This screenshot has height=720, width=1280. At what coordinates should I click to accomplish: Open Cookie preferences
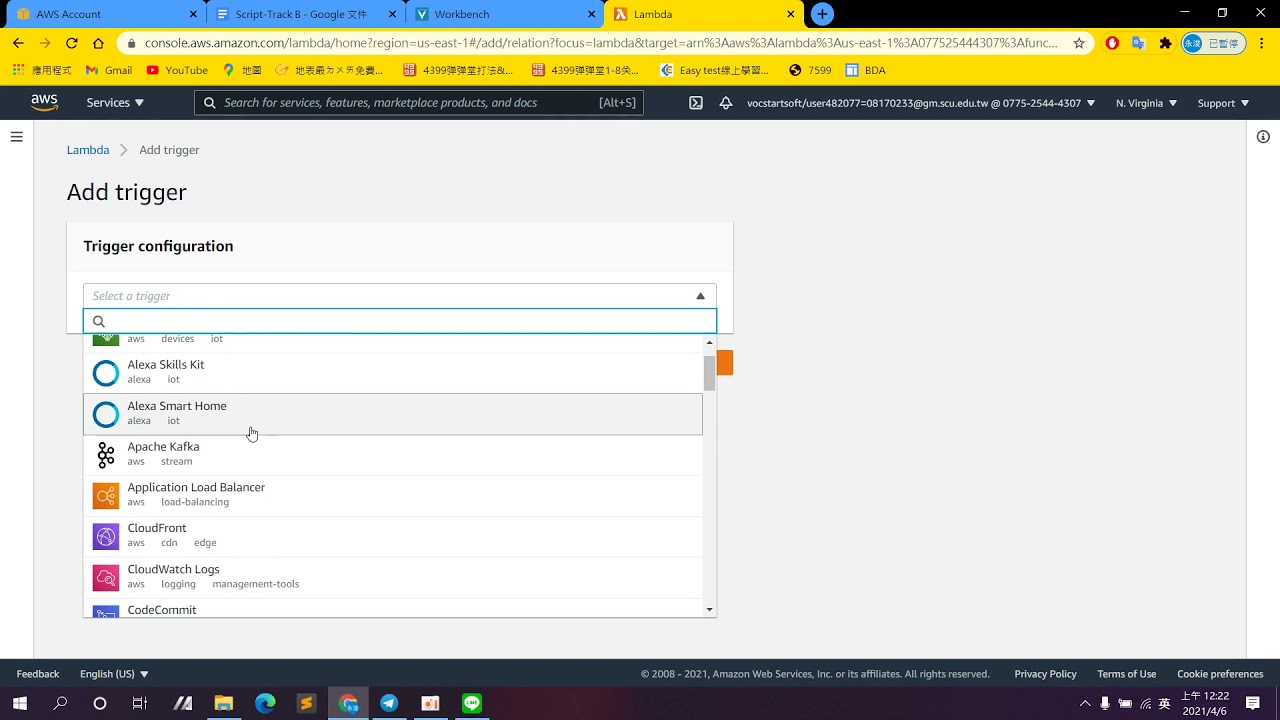coord(1220,674)
